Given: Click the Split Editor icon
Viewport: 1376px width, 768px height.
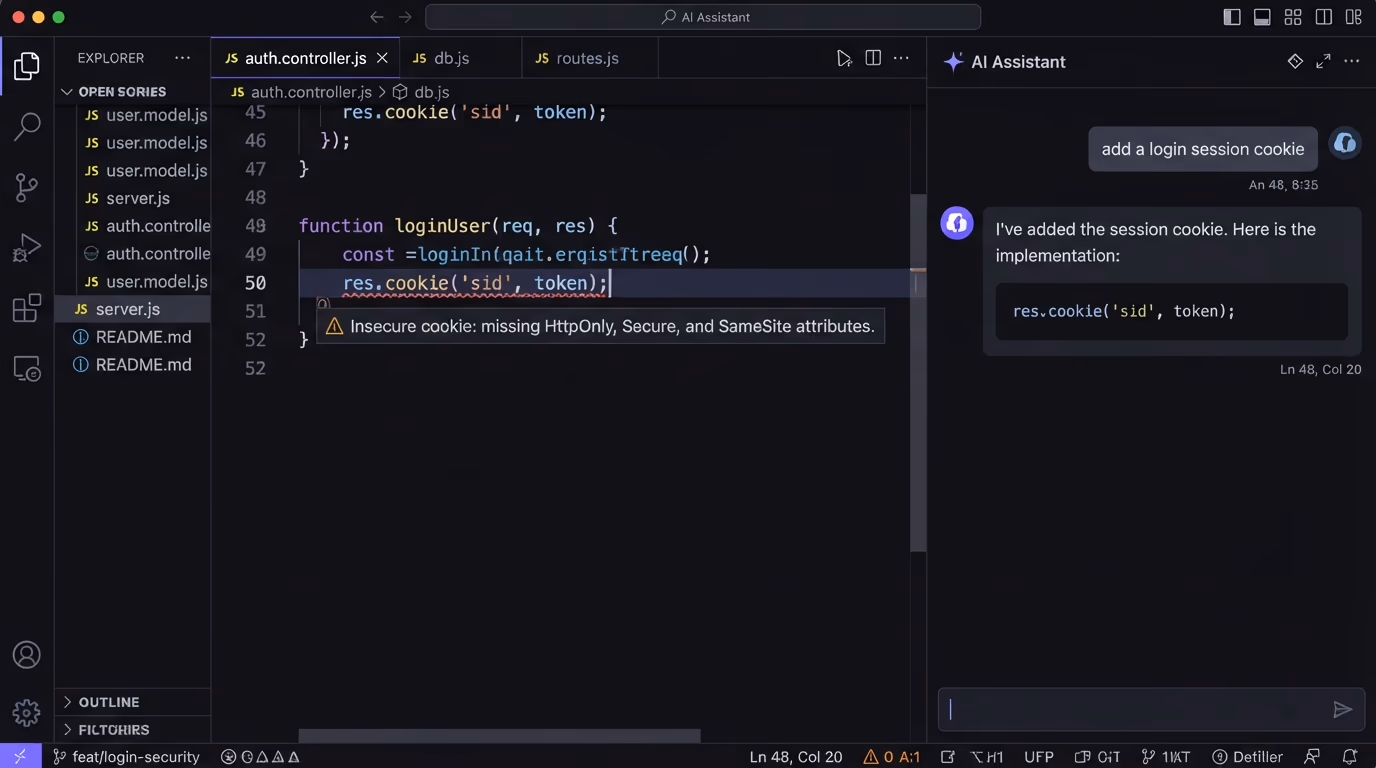Looking at the screenshot, I should coord(873,58).
